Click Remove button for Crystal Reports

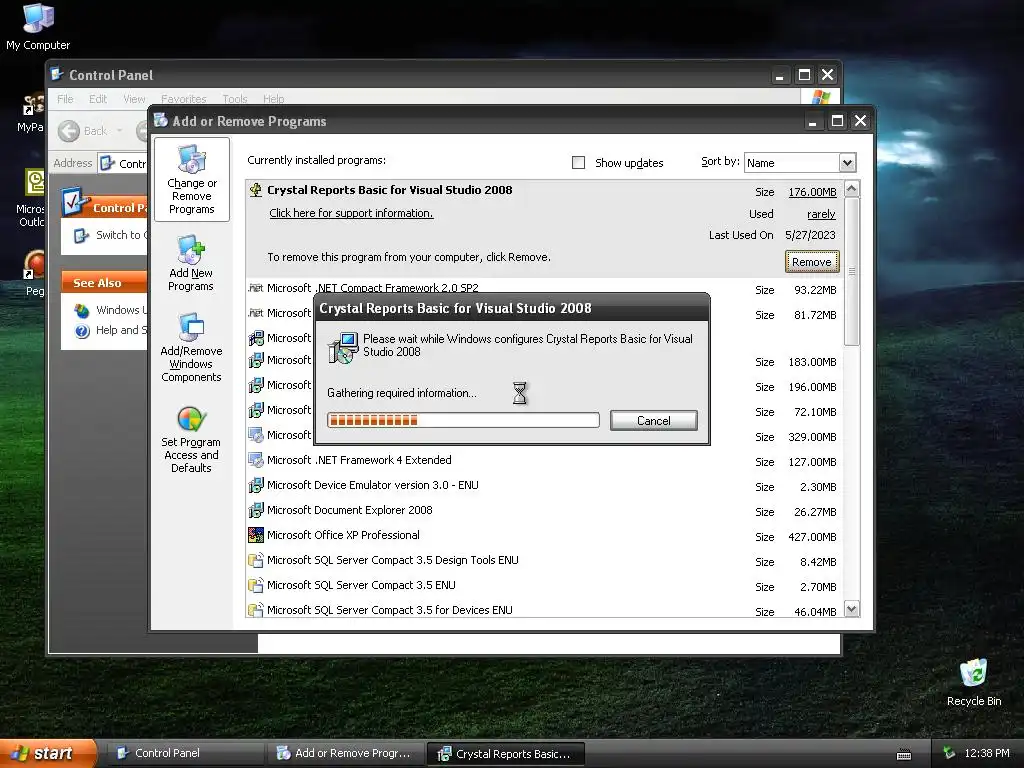click(x=812, y=262)
